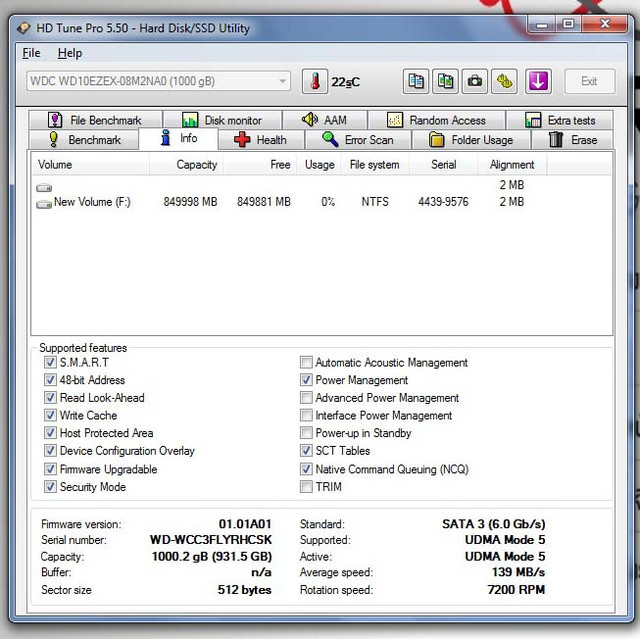Image resolution: width=640 pixels, height=639 pixels.
Task: Open the Help menu
Action: (70, 53)
